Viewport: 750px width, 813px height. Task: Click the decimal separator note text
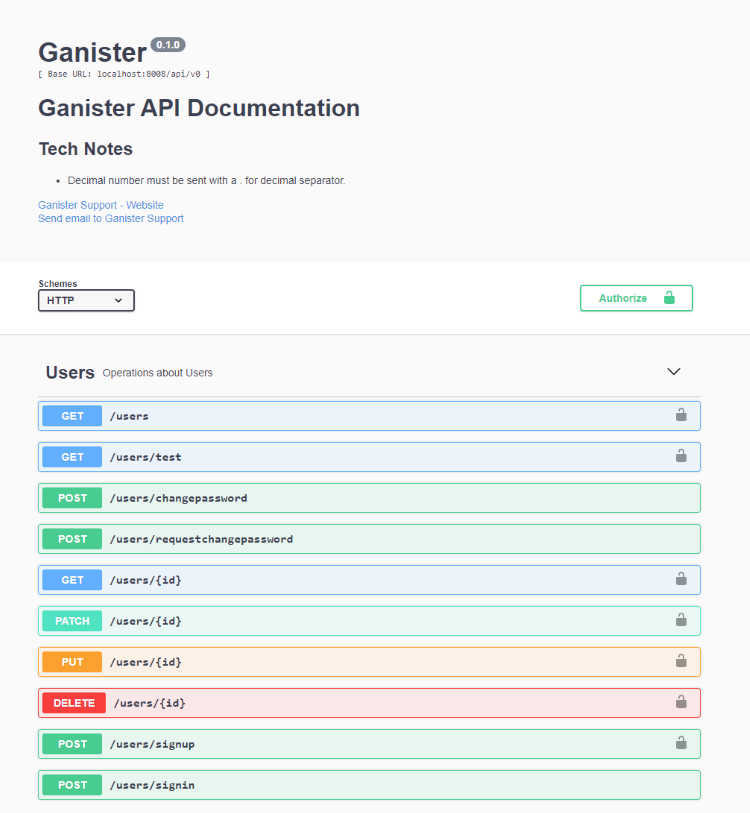pos(206,180)
